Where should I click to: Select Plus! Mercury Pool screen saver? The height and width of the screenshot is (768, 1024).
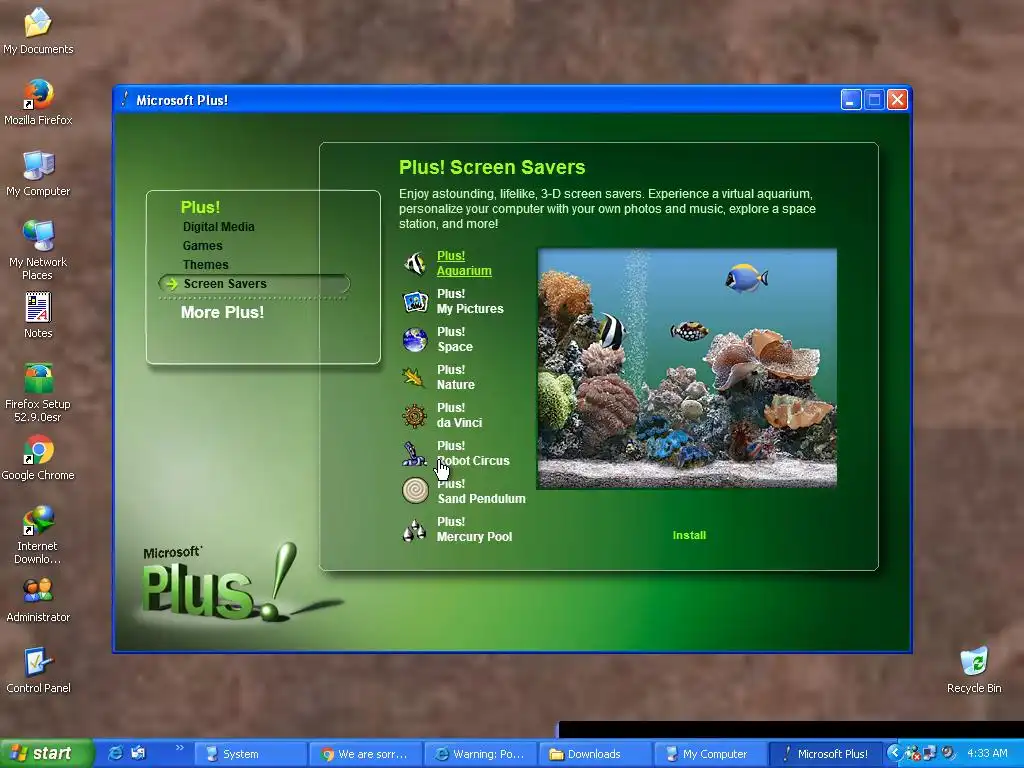474,529
